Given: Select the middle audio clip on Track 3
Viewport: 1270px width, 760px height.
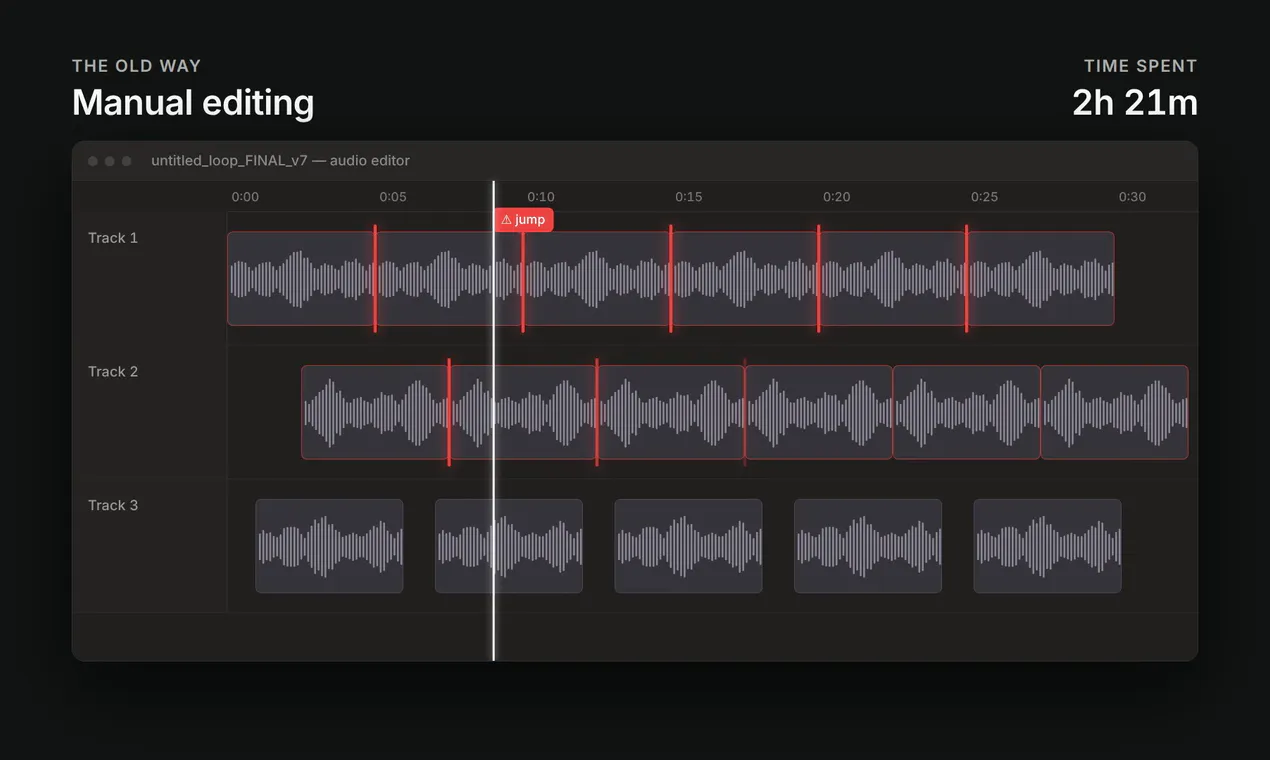Looking at the screenshot, I should pyautogui.click(x=688, y=546).
